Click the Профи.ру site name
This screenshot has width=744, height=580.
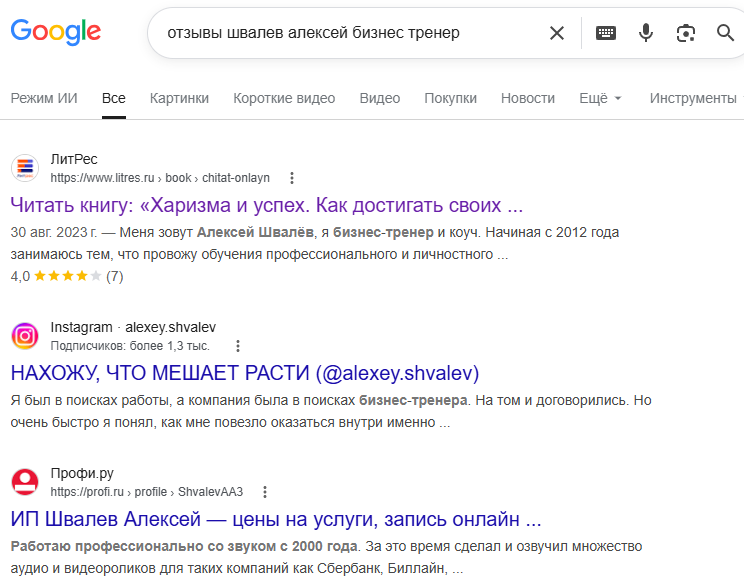[82, 474]
